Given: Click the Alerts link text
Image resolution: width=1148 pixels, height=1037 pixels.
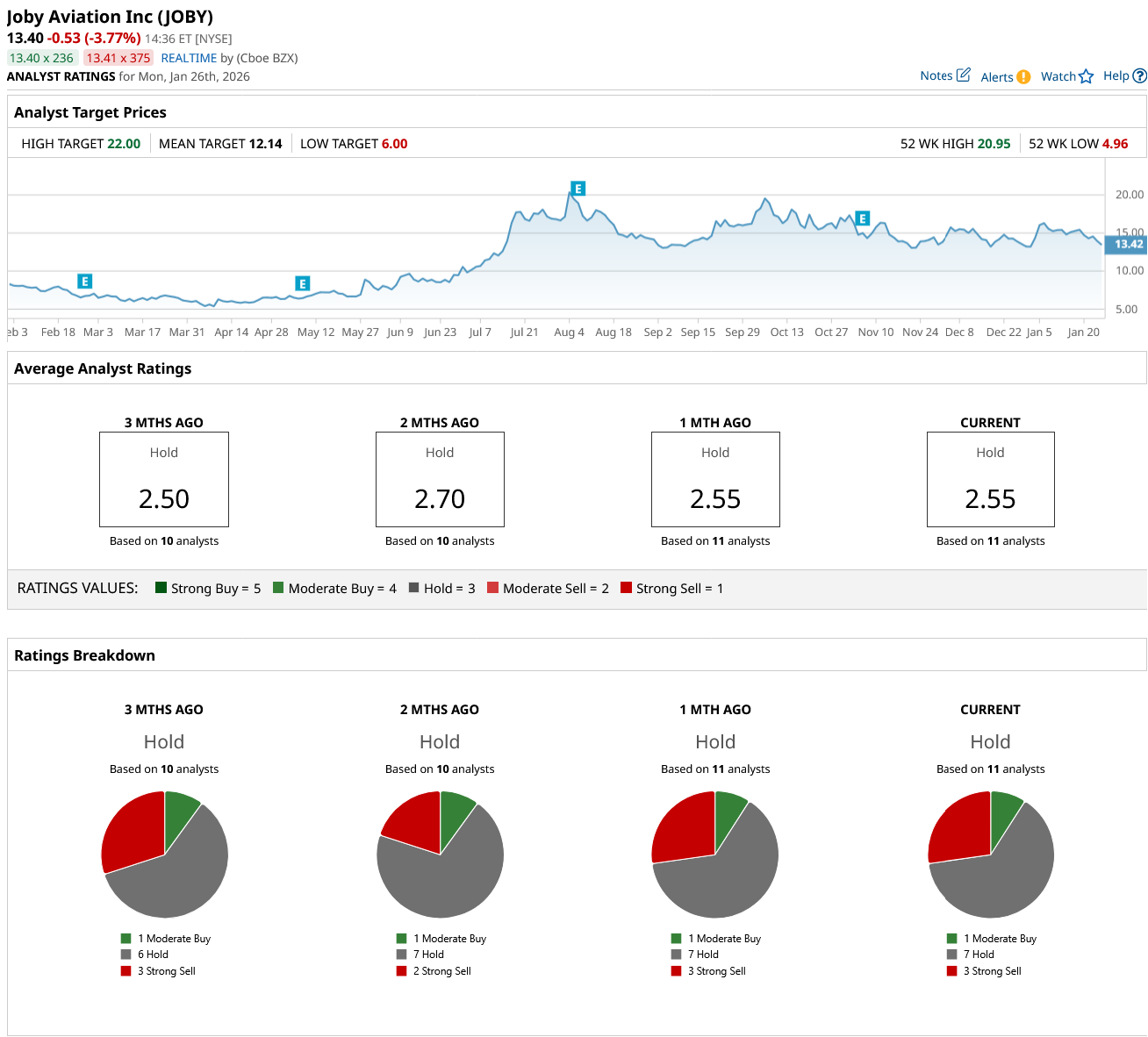Looking at the screenshot, I should (997, 77).
